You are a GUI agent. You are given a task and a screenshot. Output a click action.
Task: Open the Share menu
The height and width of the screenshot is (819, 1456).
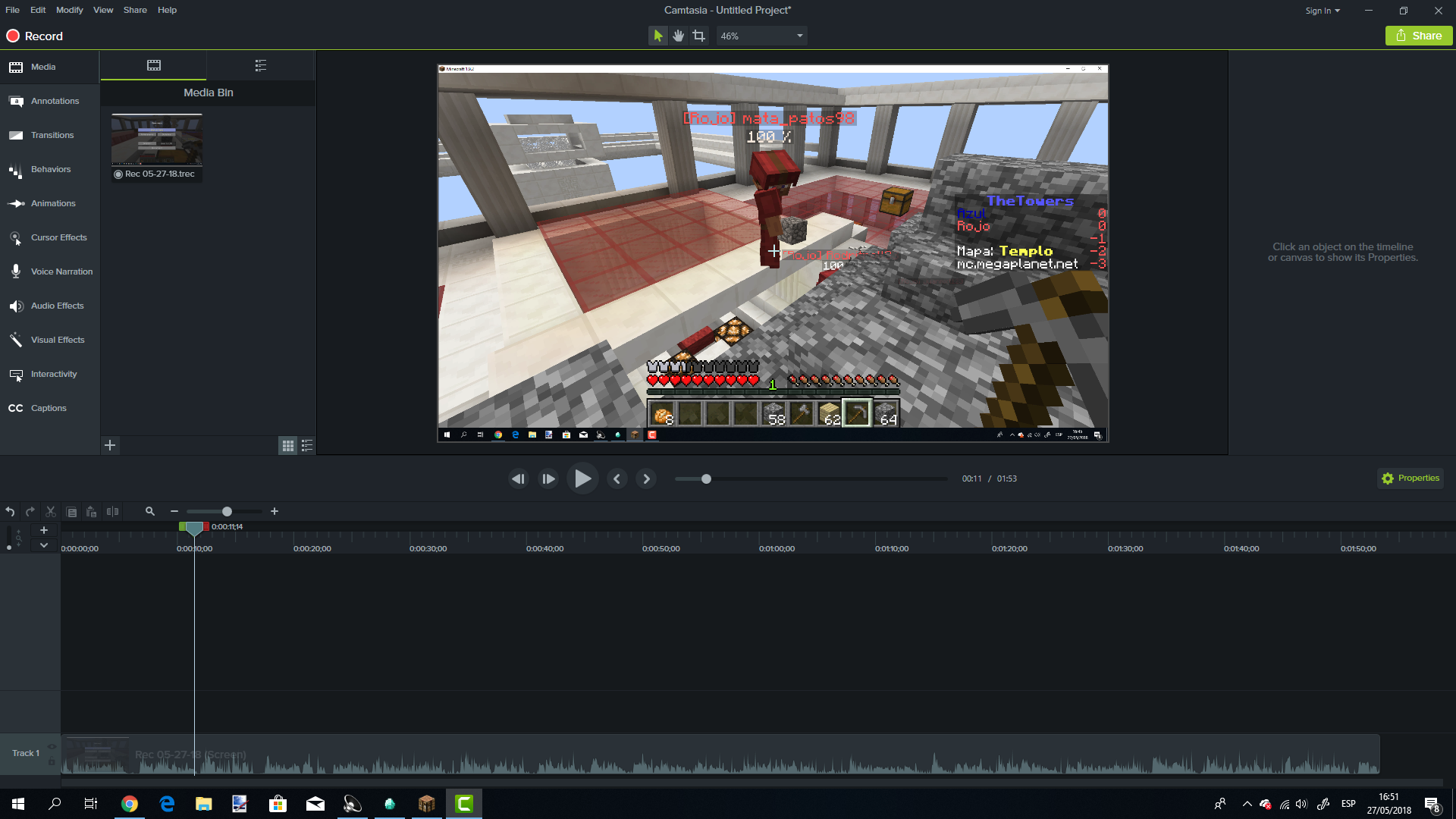135,10
